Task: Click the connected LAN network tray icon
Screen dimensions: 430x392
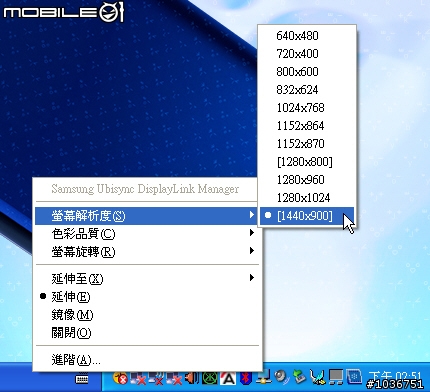Action: 264,377
